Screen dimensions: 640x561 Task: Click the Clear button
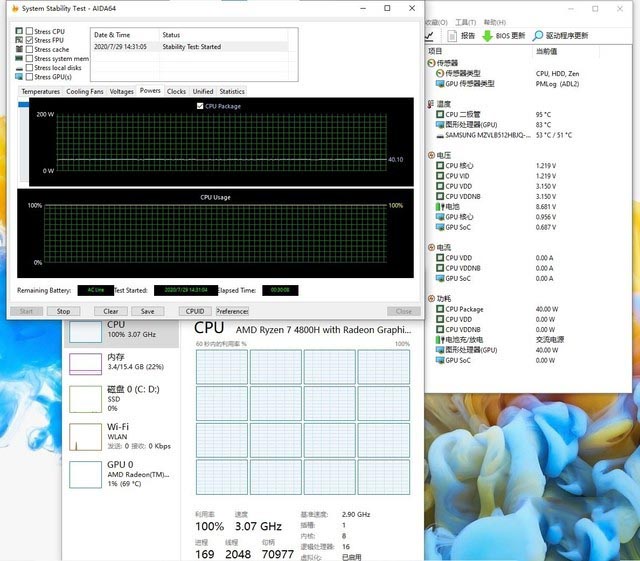[x=111, y=311]
